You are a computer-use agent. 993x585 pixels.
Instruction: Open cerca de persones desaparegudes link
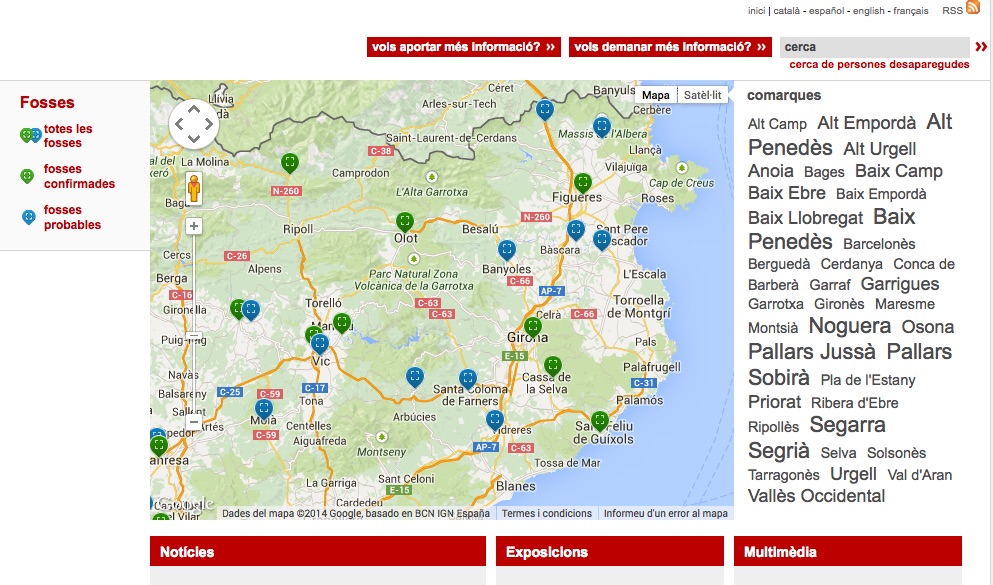pos(879,65)
